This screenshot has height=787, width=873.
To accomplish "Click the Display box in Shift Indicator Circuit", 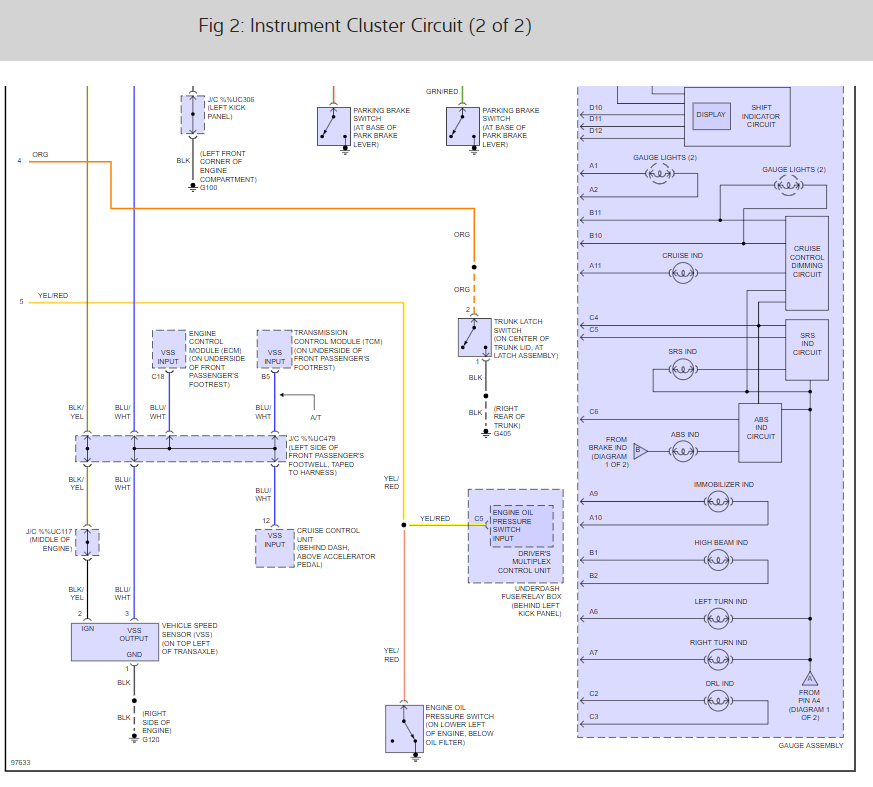I will point(712,116).
